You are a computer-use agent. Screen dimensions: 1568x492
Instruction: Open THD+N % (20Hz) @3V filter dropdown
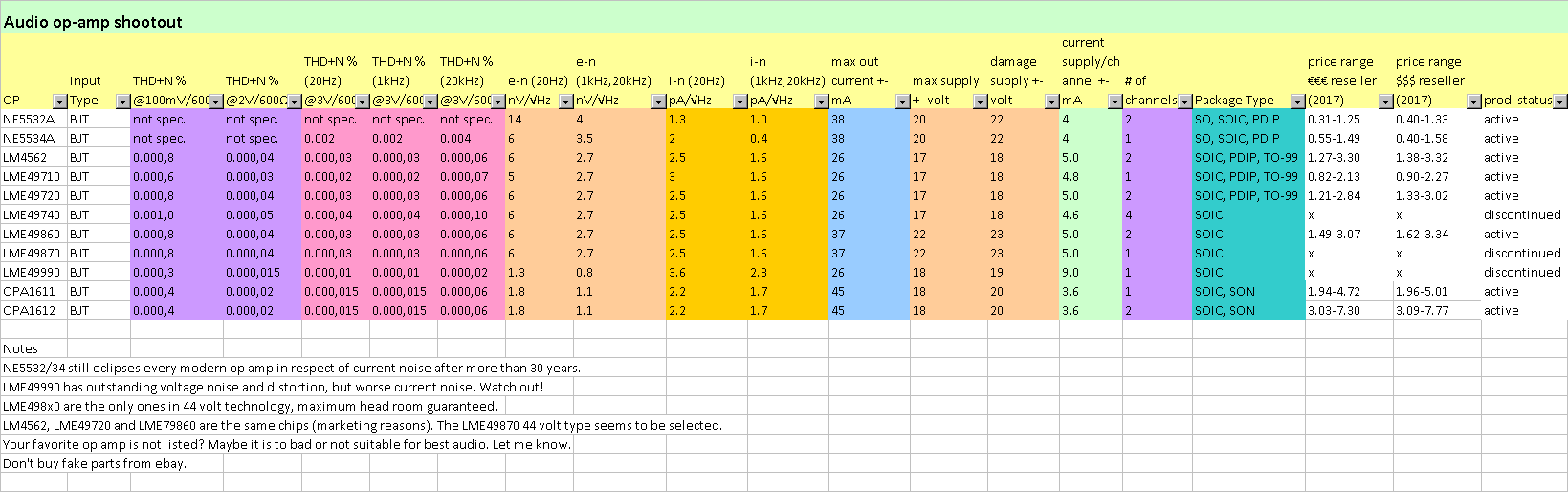(362, 101)
